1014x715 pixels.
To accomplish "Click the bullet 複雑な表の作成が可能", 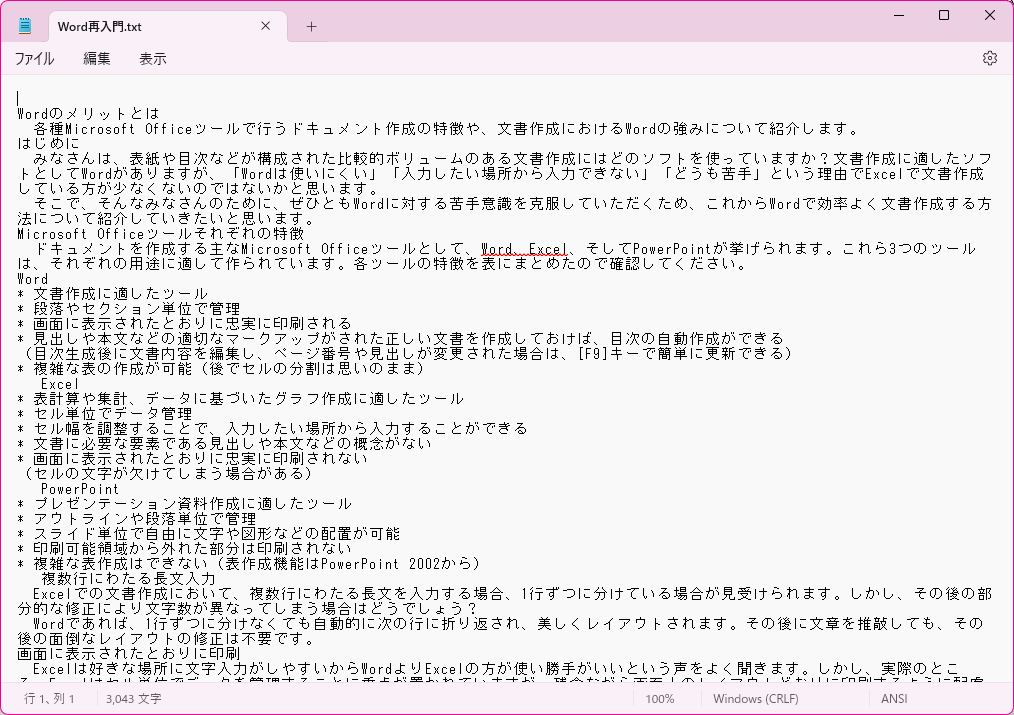I will point(221,368).
